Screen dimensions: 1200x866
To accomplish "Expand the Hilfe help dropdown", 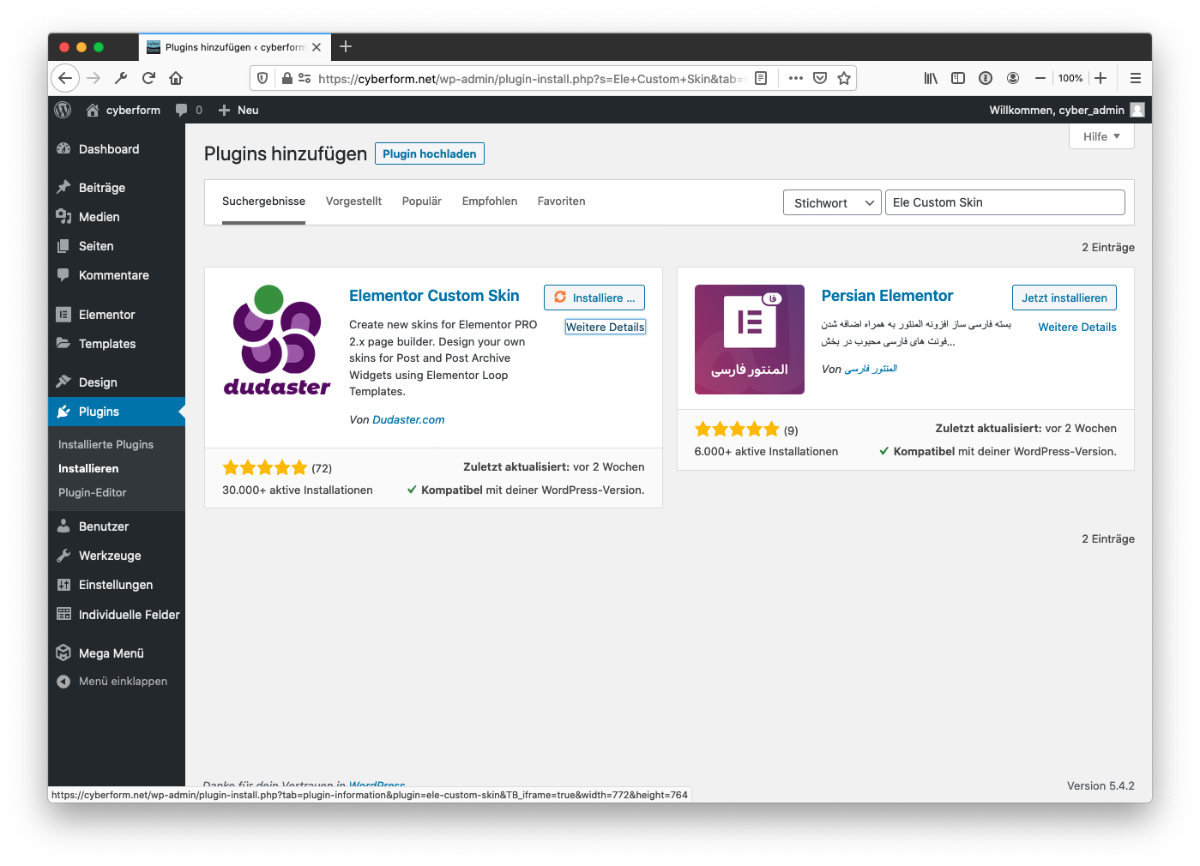I will (1101, 136).
